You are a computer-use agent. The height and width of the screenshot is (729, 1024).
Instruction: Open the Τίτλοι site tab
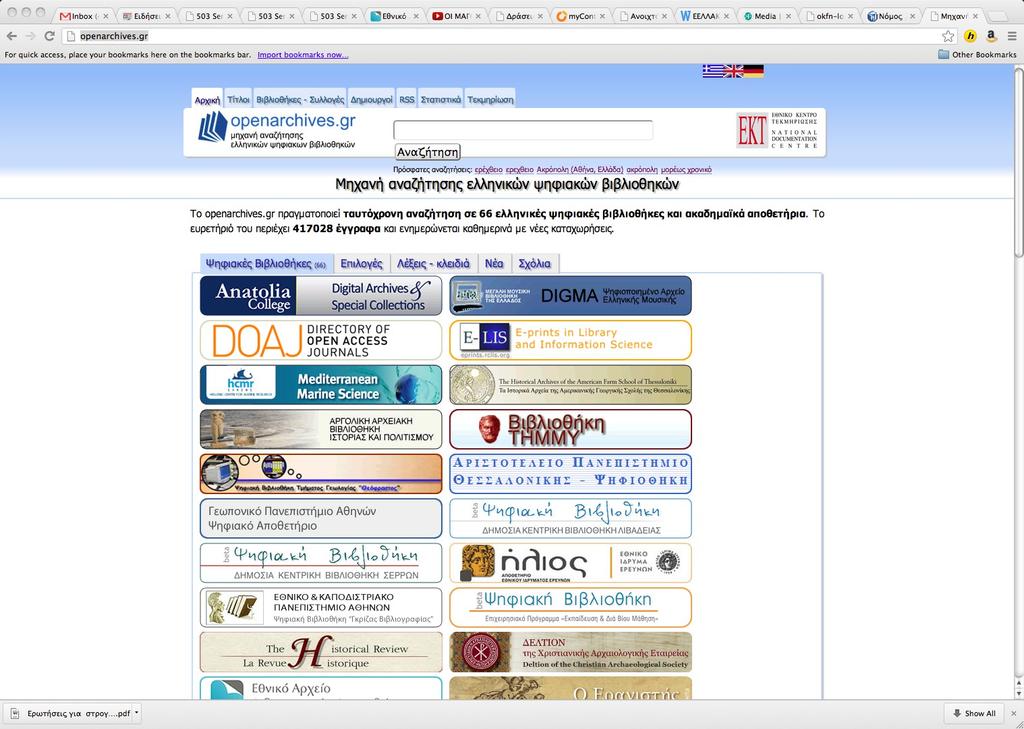238,100
